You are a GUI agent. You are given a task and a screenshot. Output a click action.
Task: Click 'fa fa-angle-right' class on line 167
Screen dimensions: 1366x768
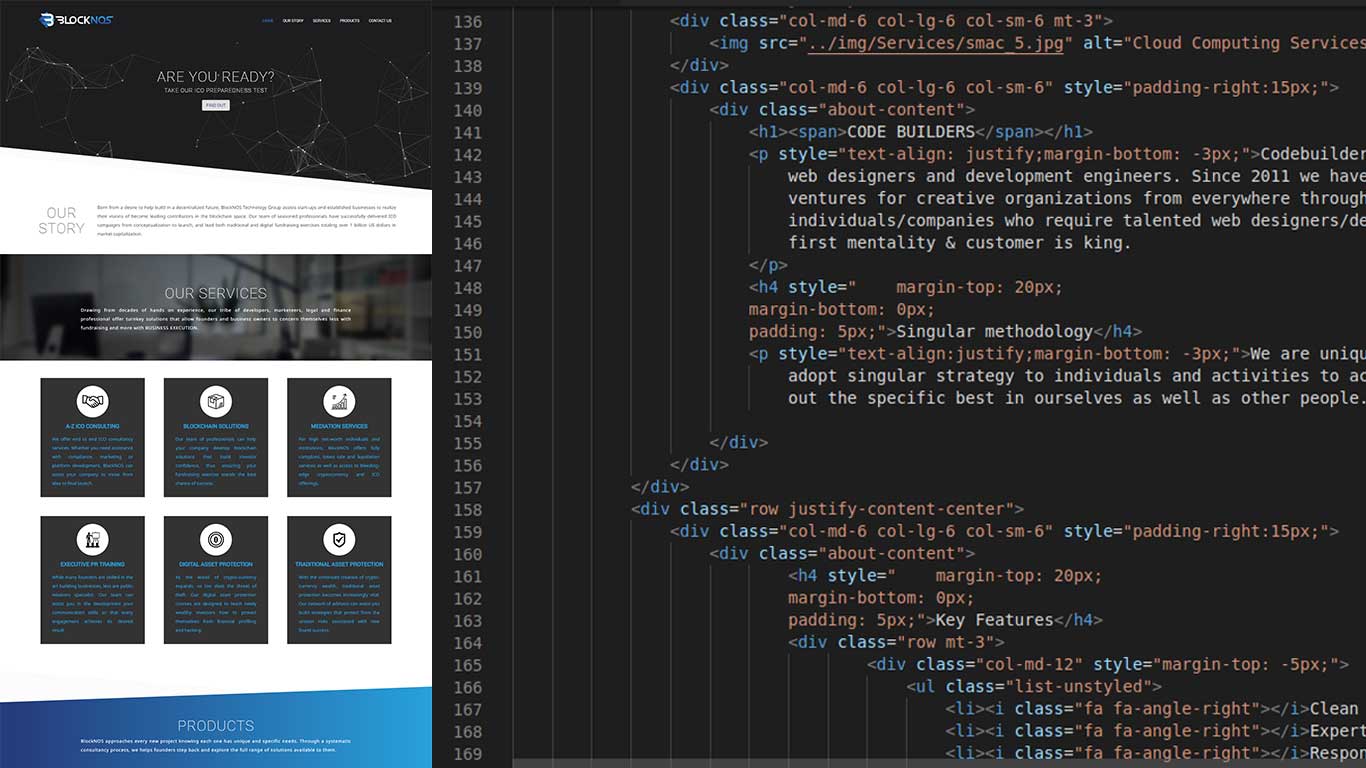pos(1167,709)
